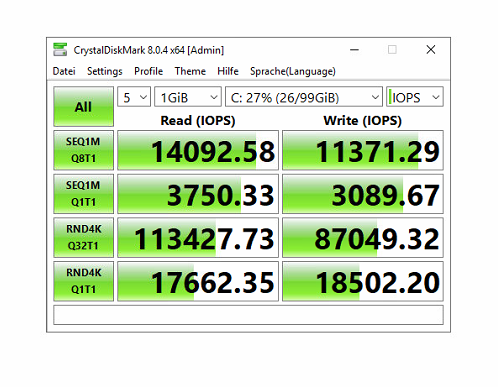Screen dimensions: 498x387
Task: Select SEQ1M Q1T1 read value 3750.33
Action: [198, 194]
